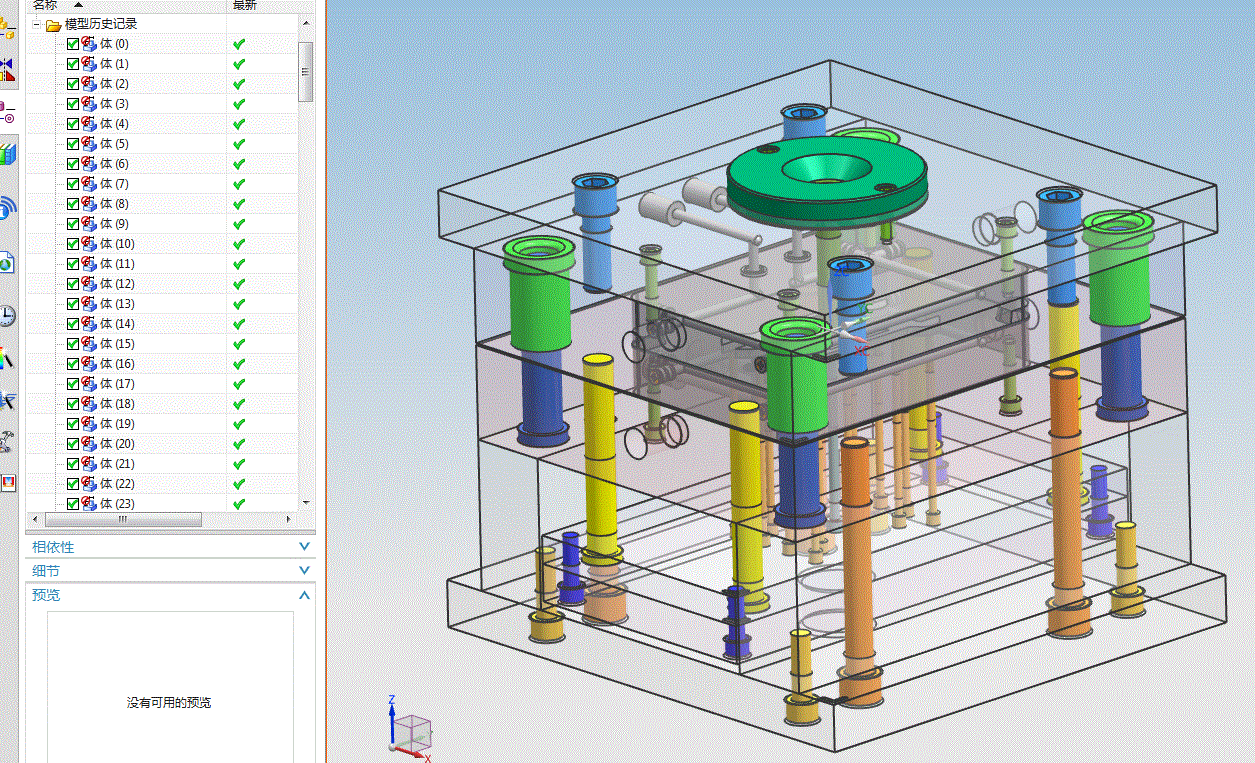
Task: Click the tree list scroll-up arrow
Action: tap(306, 23)
